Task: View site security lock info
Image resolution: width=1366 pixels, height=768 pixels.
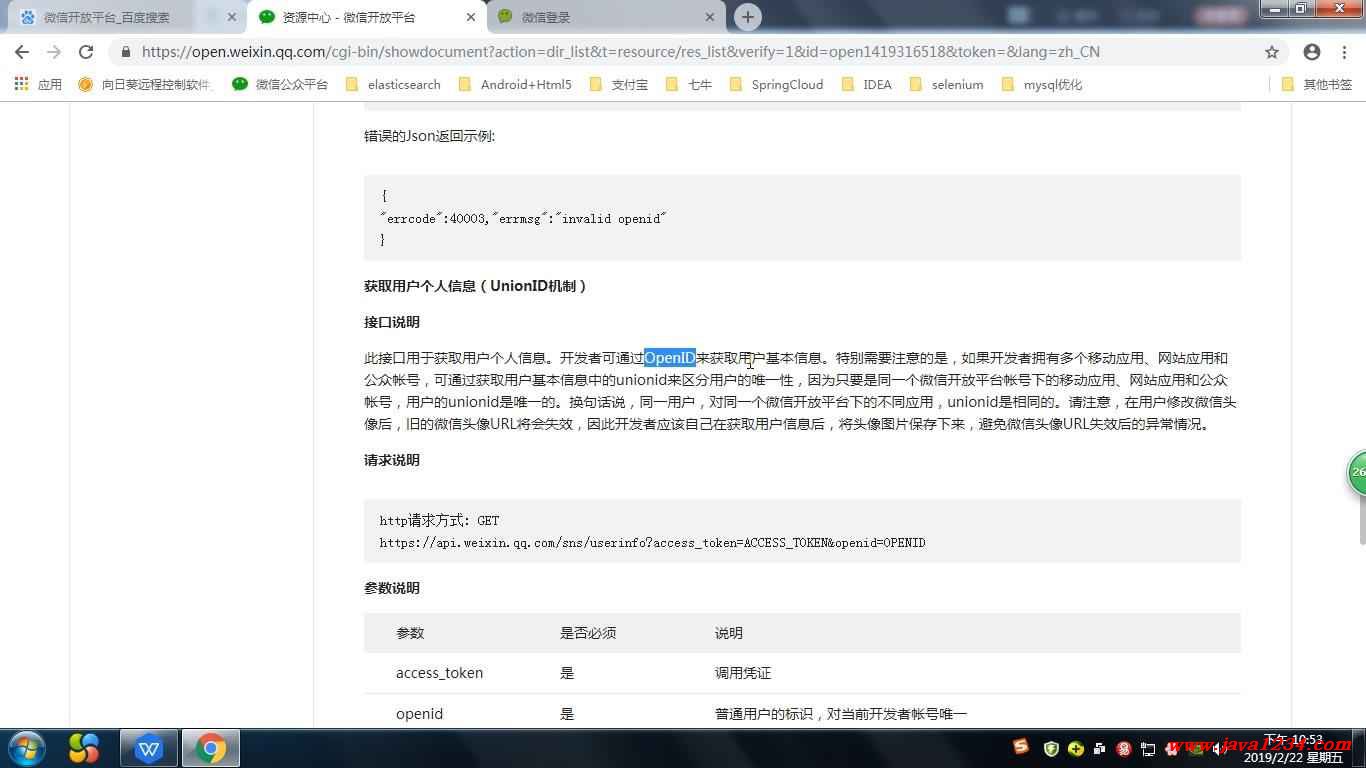Action: tap(126, 52)
